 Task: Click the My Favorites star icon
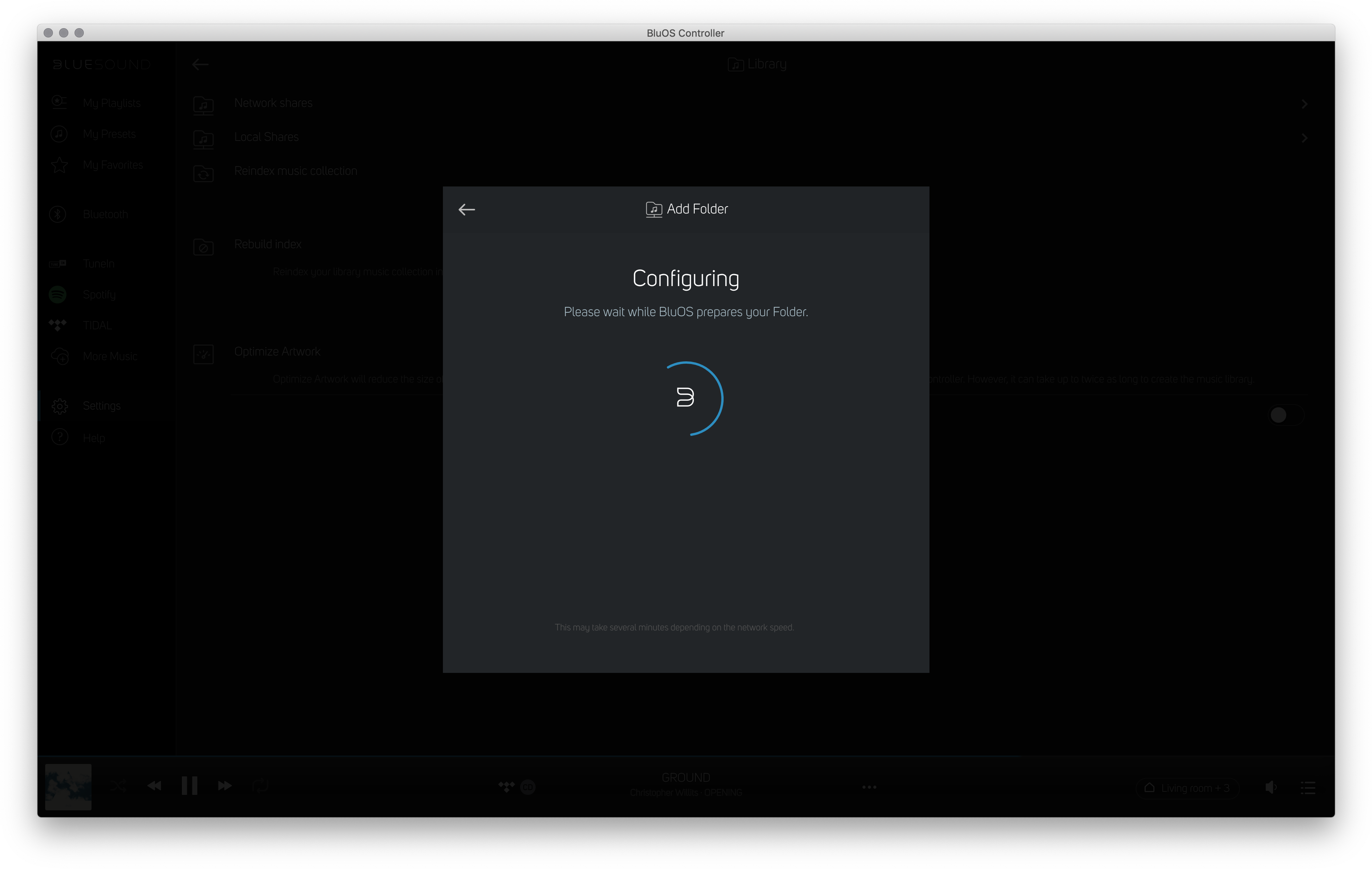(x=59, y=164)
